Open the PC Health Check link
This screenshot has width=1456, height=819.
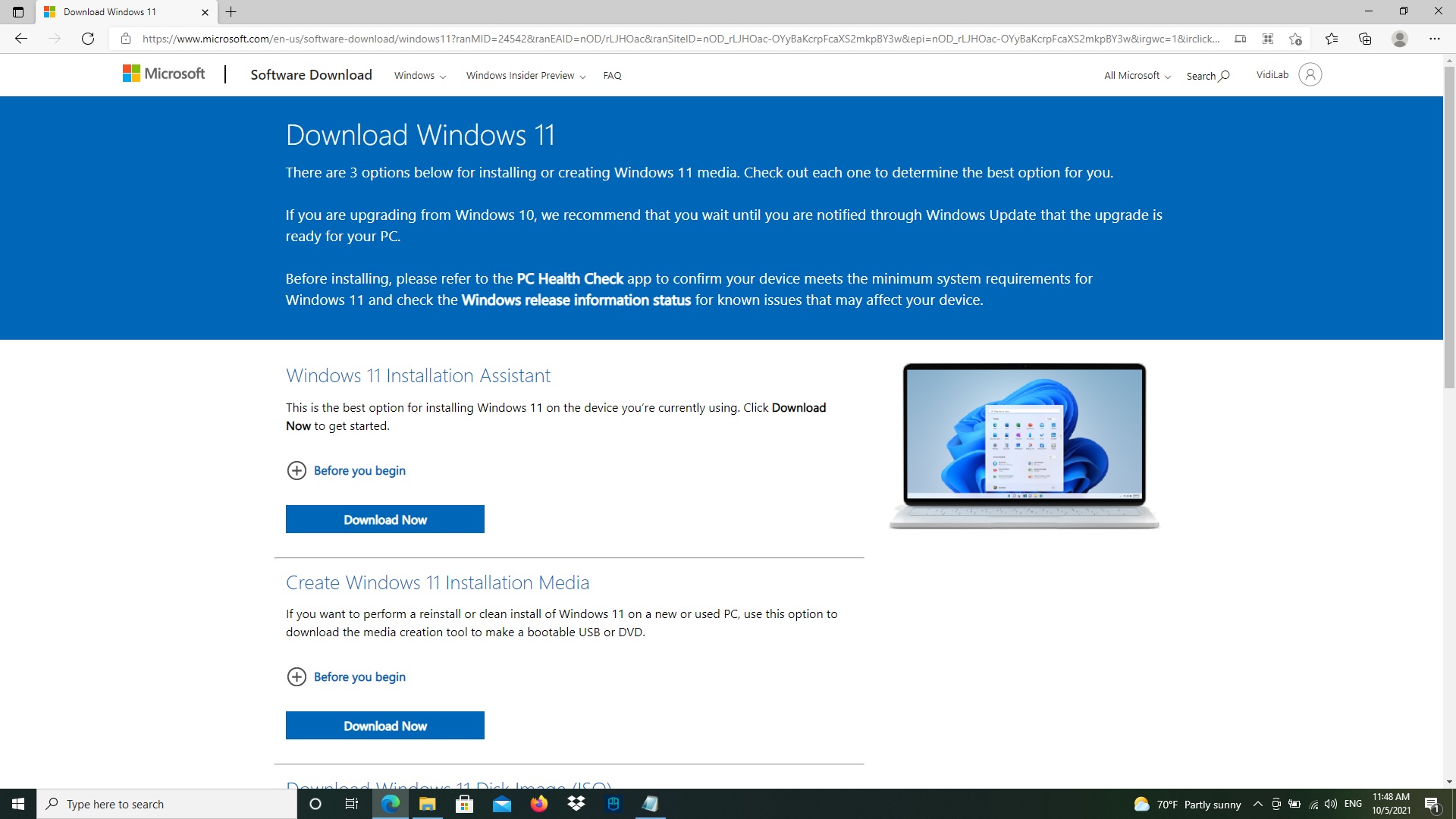[x=570, y=278]
